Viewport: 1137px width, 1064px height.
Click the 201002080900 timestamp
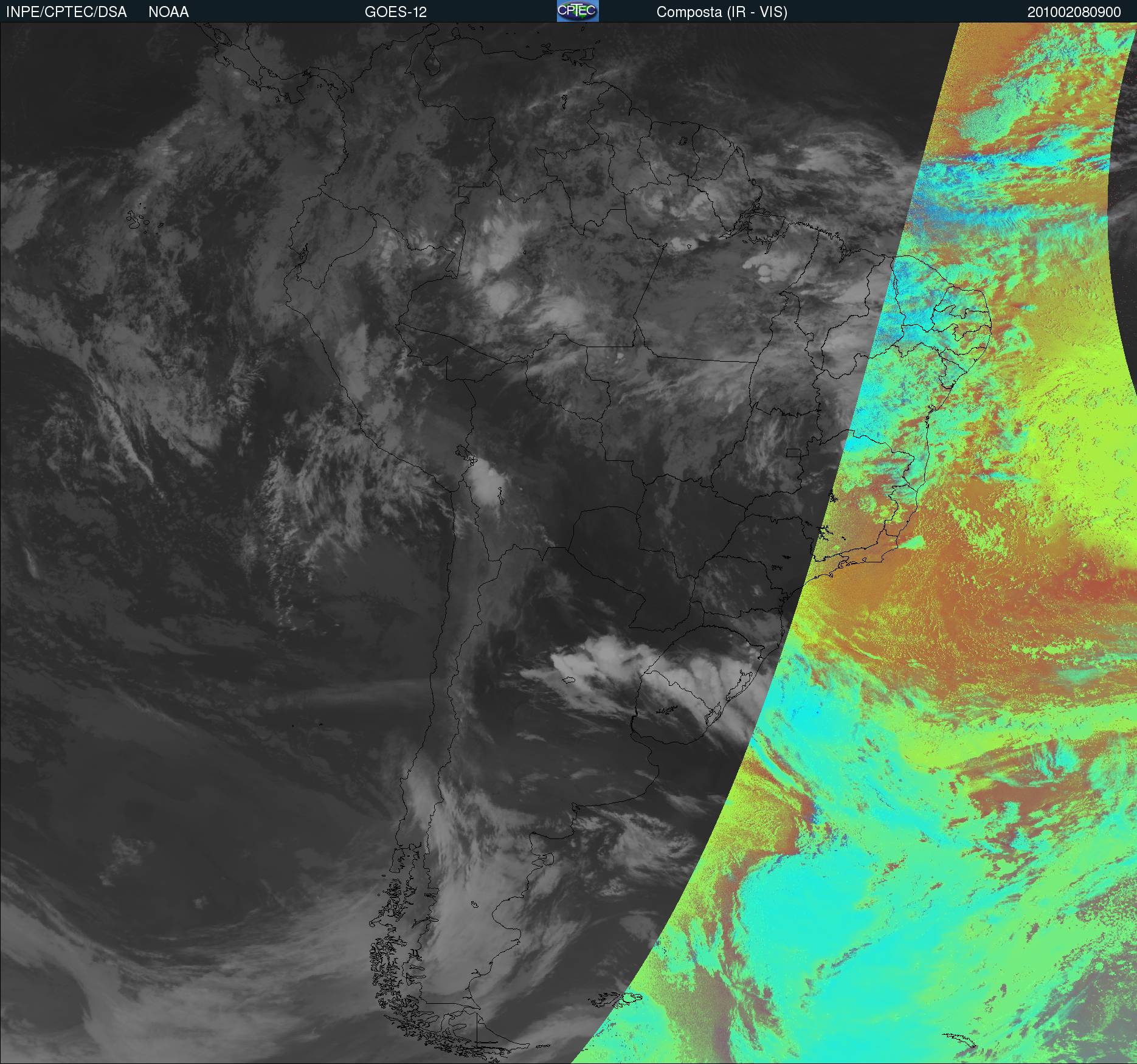pyautogui.click(x=1074, y=12)
